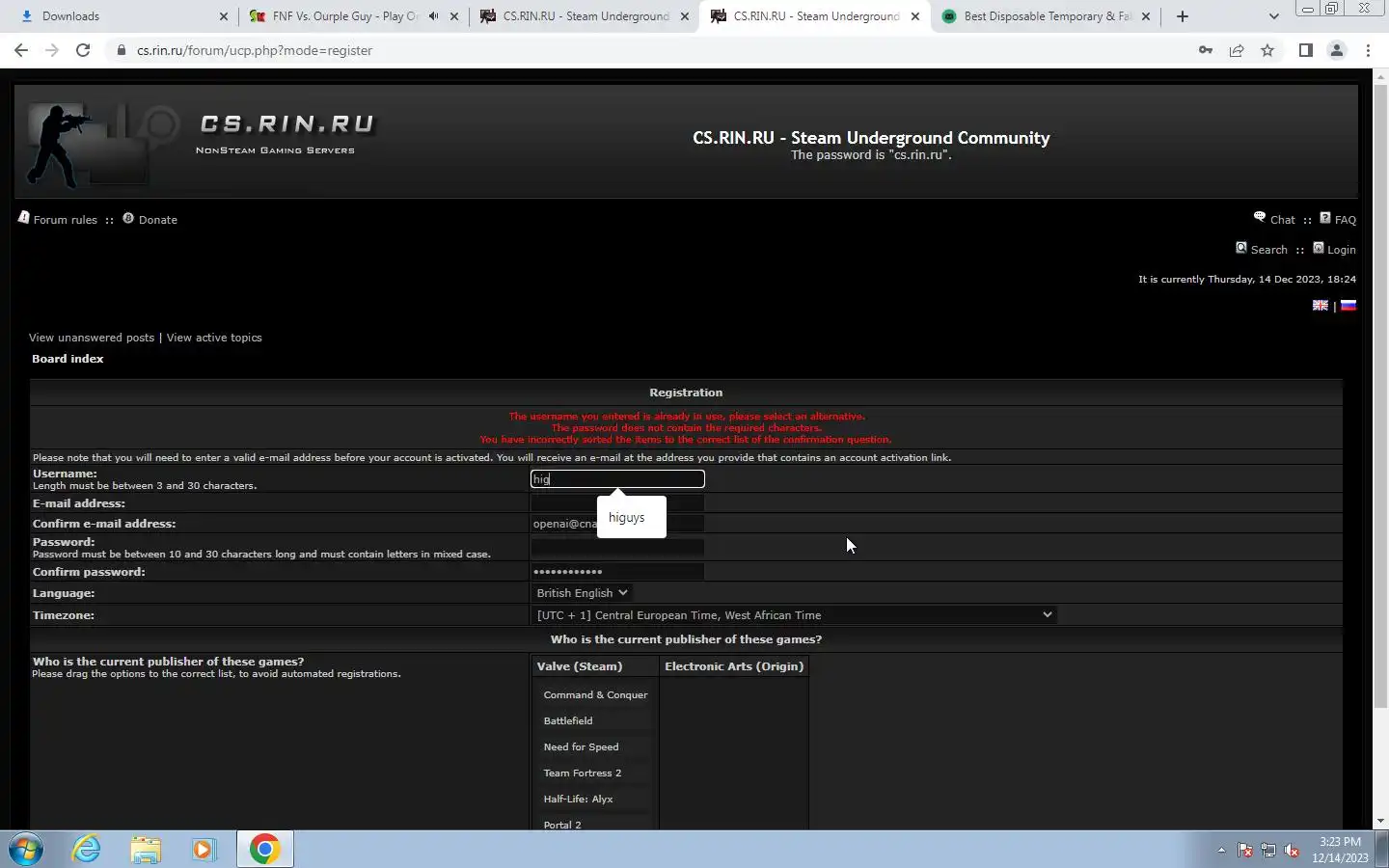1389x868 pixels.
Task: Open the Donate link
Action: click(157, 220)
